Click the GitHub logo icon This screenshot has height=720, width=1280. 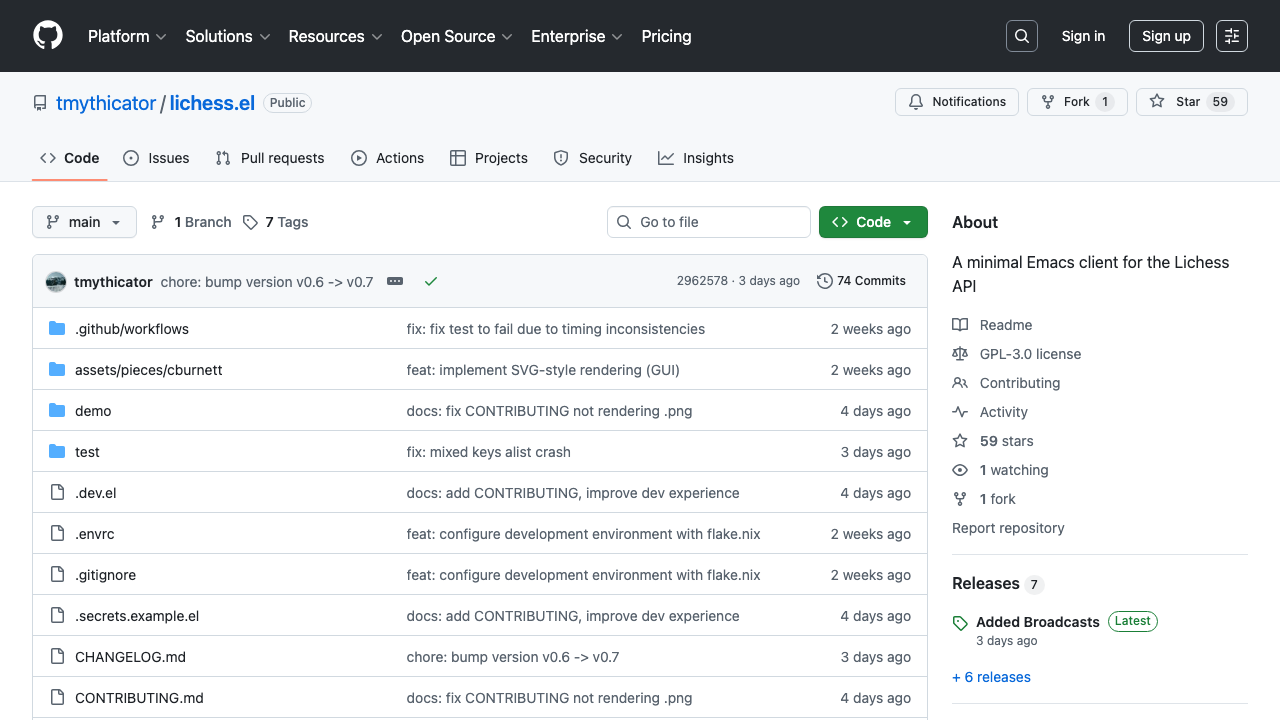point(48,36)
